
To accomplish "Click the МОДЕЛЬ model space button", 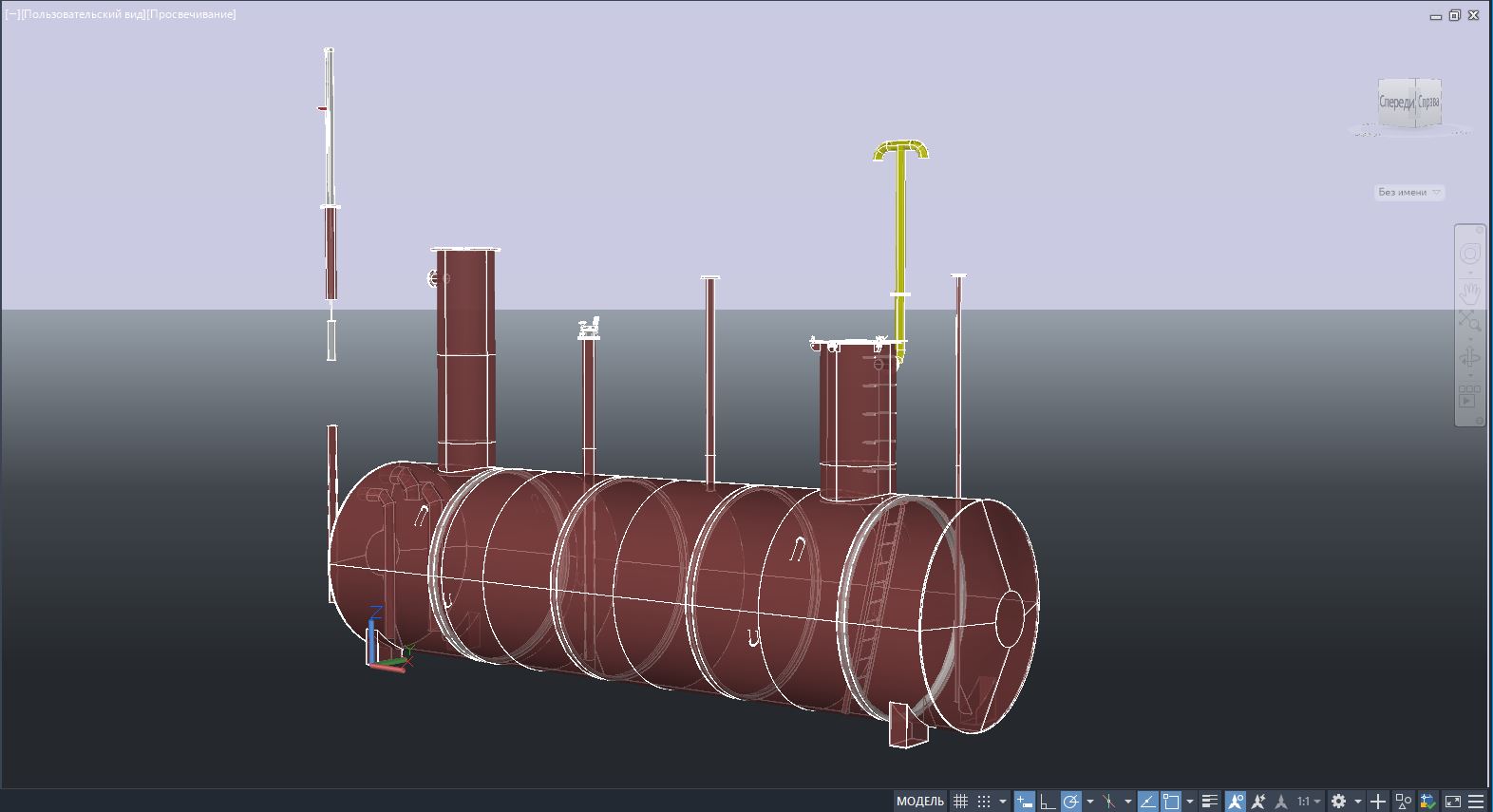I will point(920,802).
